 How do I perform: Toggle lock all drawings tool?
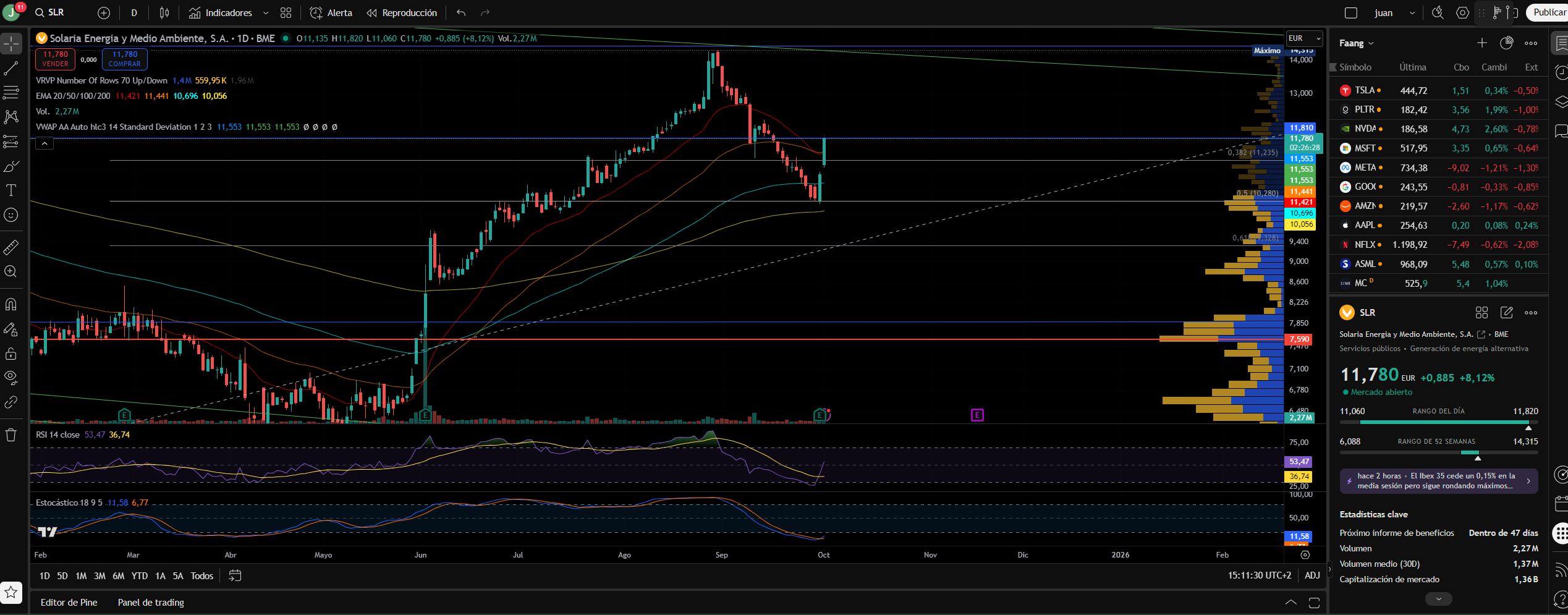click(x=11, y=354)
